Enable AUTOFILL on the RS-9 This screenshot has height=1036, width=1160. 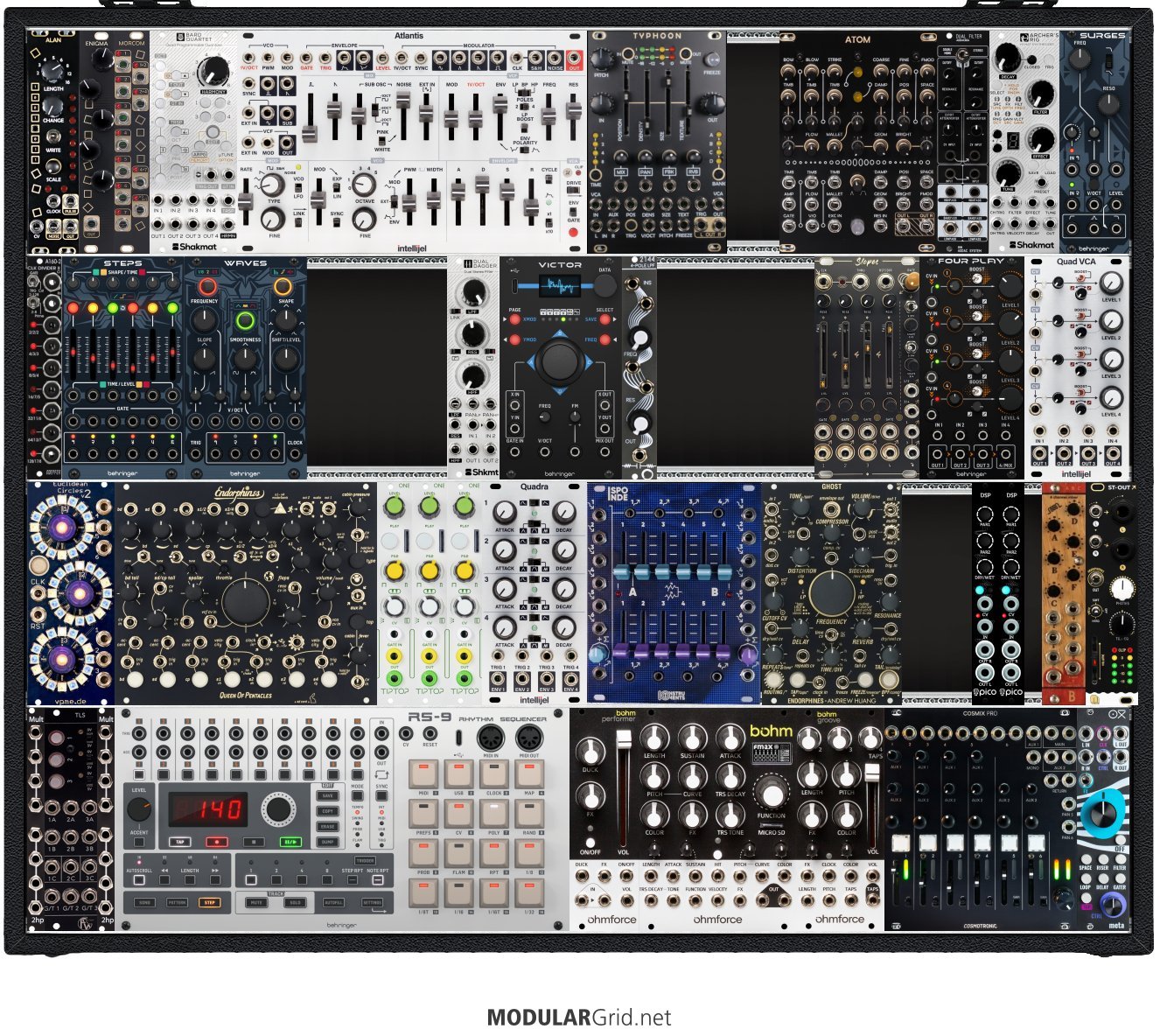click(x=333, y=902)
